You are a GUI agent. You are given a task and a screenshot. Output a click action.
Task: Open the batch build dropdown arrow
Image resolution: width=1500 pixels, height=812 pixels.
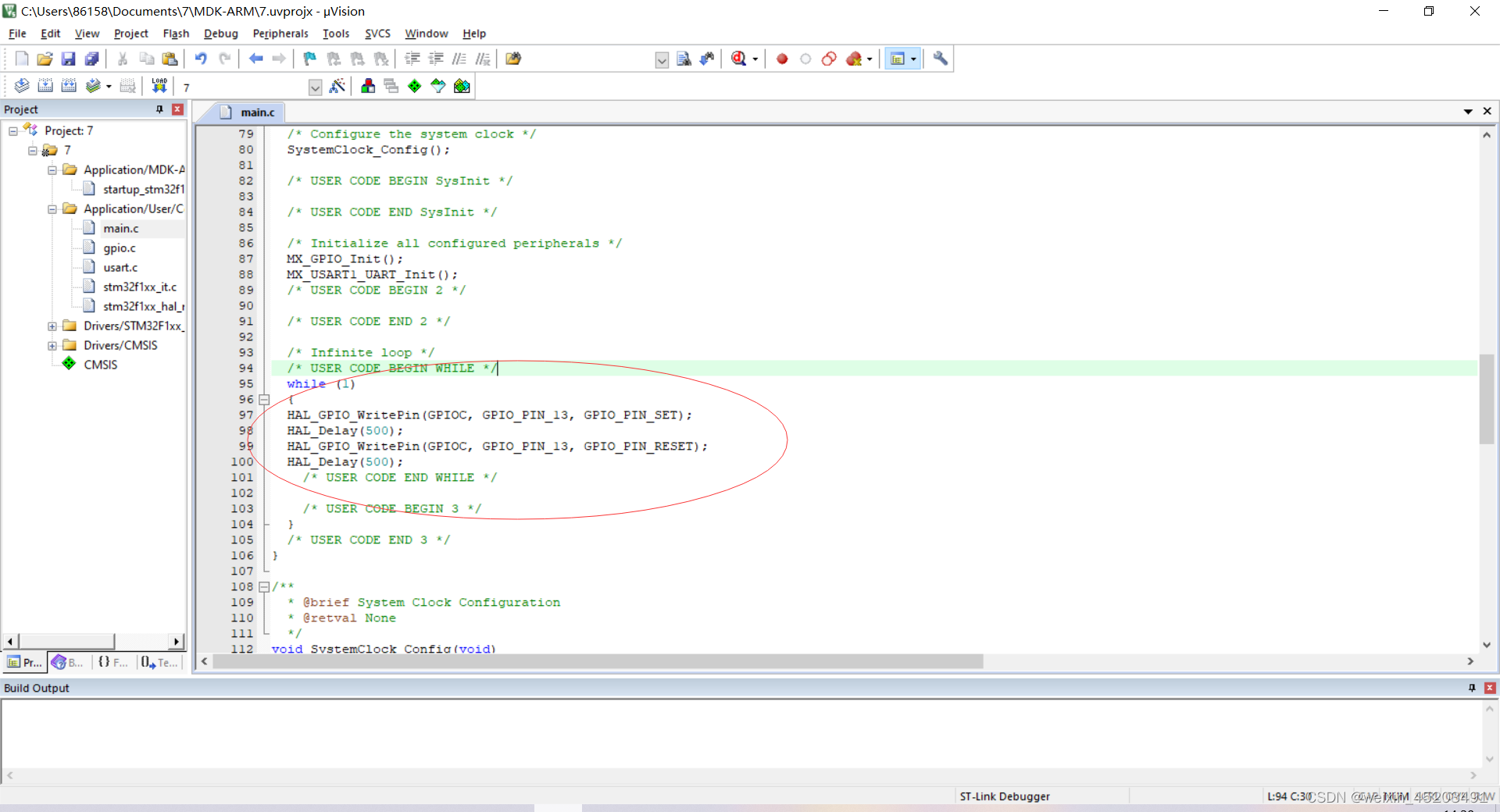pyautogui.click(x=109, y=87)
